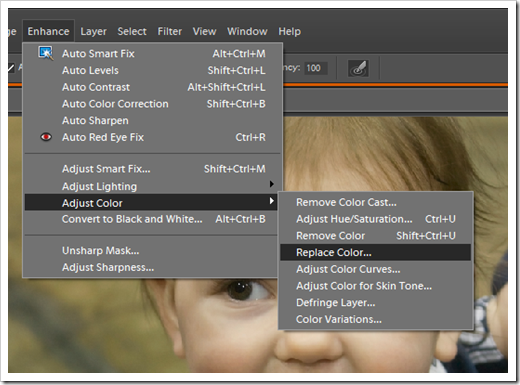The width and height of the screenshot is (520, 385).
Task: Choose Auto Color Correction
Action: pos(153,104)
